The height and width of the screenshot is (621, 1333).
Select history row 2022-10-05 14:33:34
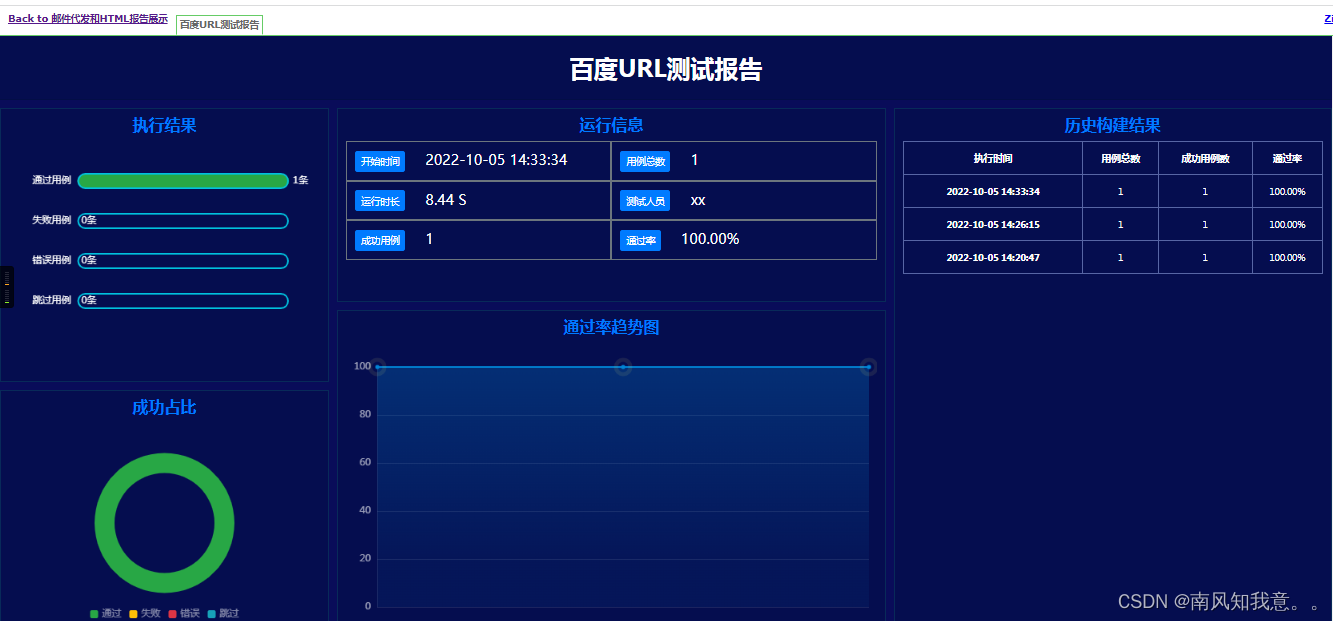tap(1113, 191)
